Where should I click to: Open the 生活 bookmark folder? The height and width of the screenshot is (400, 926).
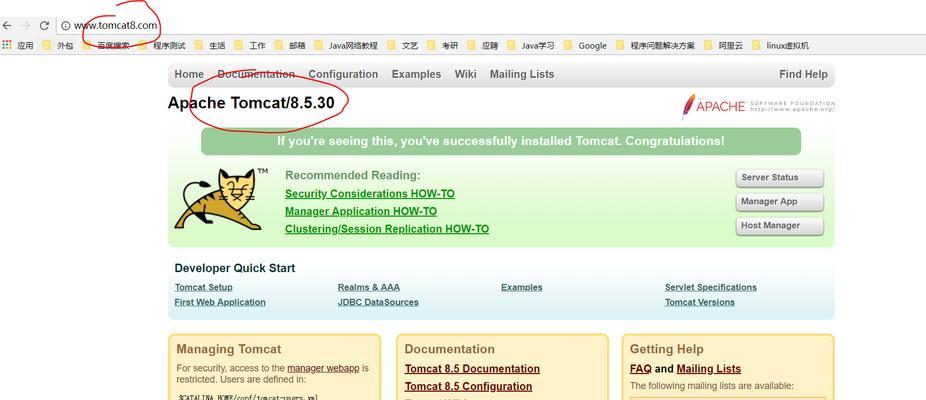210,45
